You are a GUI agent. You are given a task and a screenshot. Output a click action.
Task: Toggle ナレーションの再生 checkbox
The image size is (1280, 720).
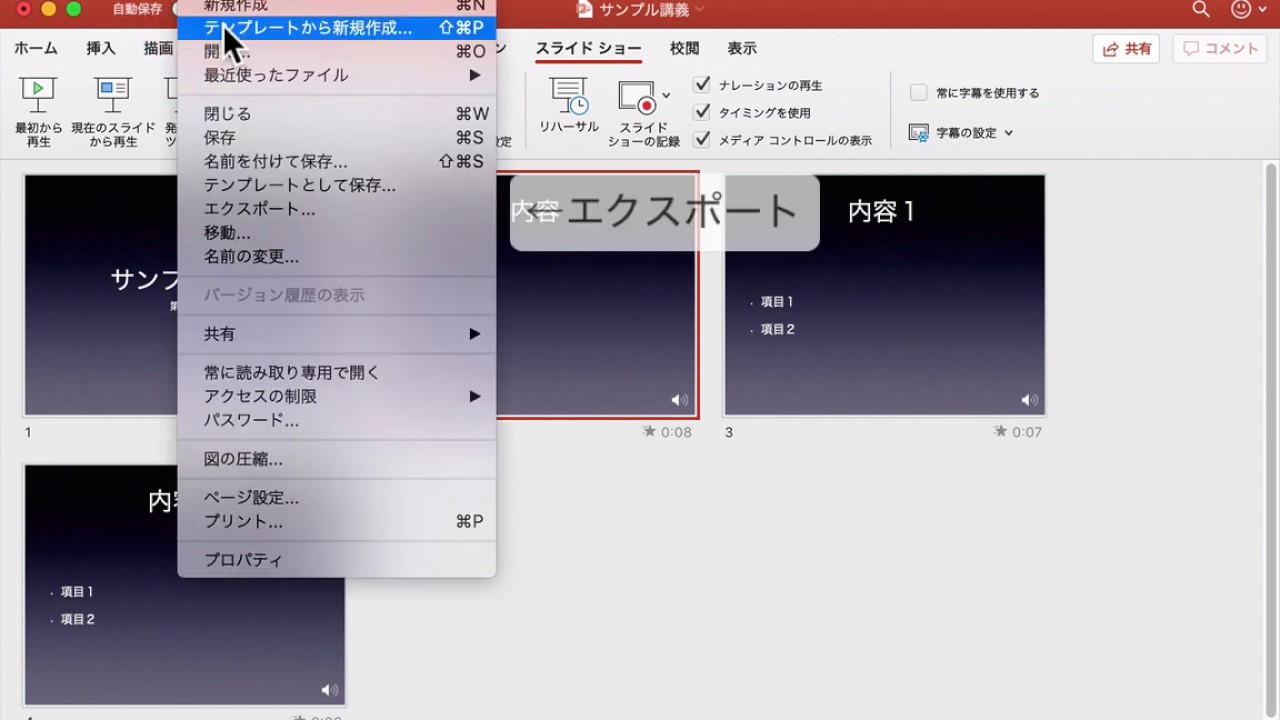tap(702, 85)
